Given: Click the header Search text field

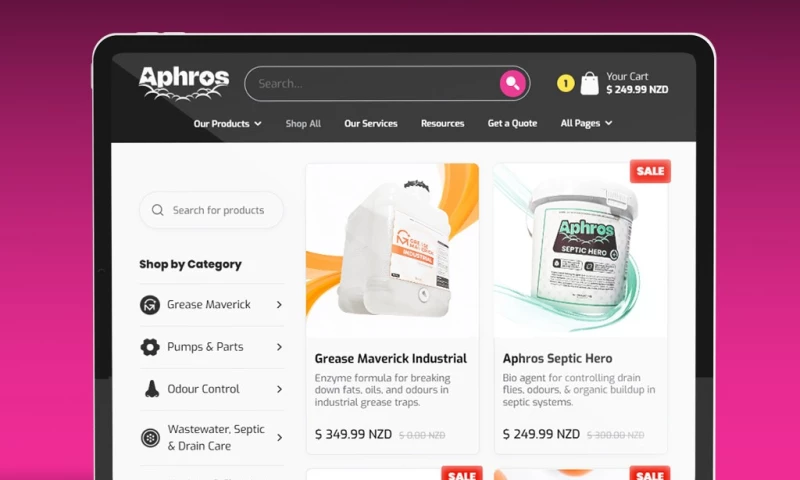Looking at the screenshot, I should click(x=373, y=84).
